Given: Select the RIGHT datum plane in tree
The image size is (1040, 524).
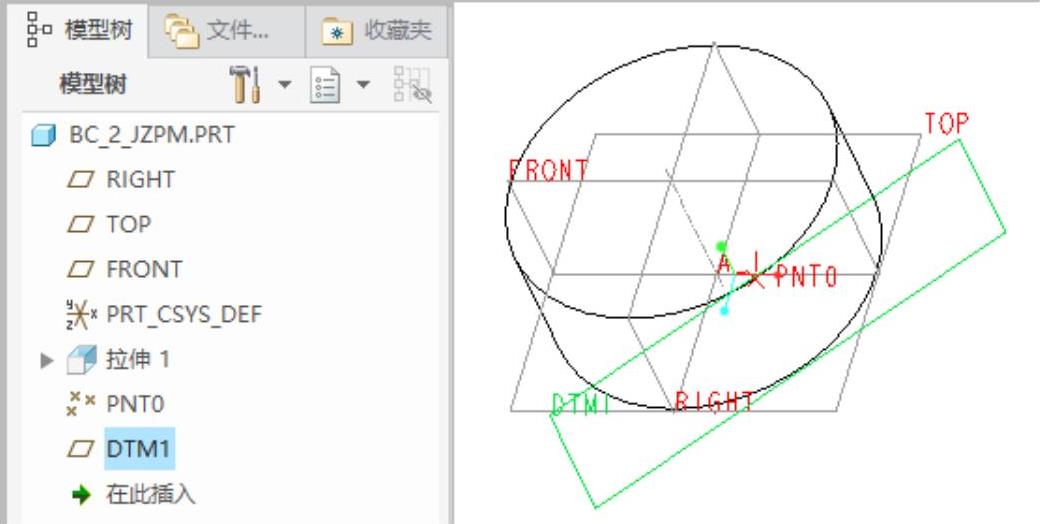Looking at the screenshot, I should click(x=141, y=180).
